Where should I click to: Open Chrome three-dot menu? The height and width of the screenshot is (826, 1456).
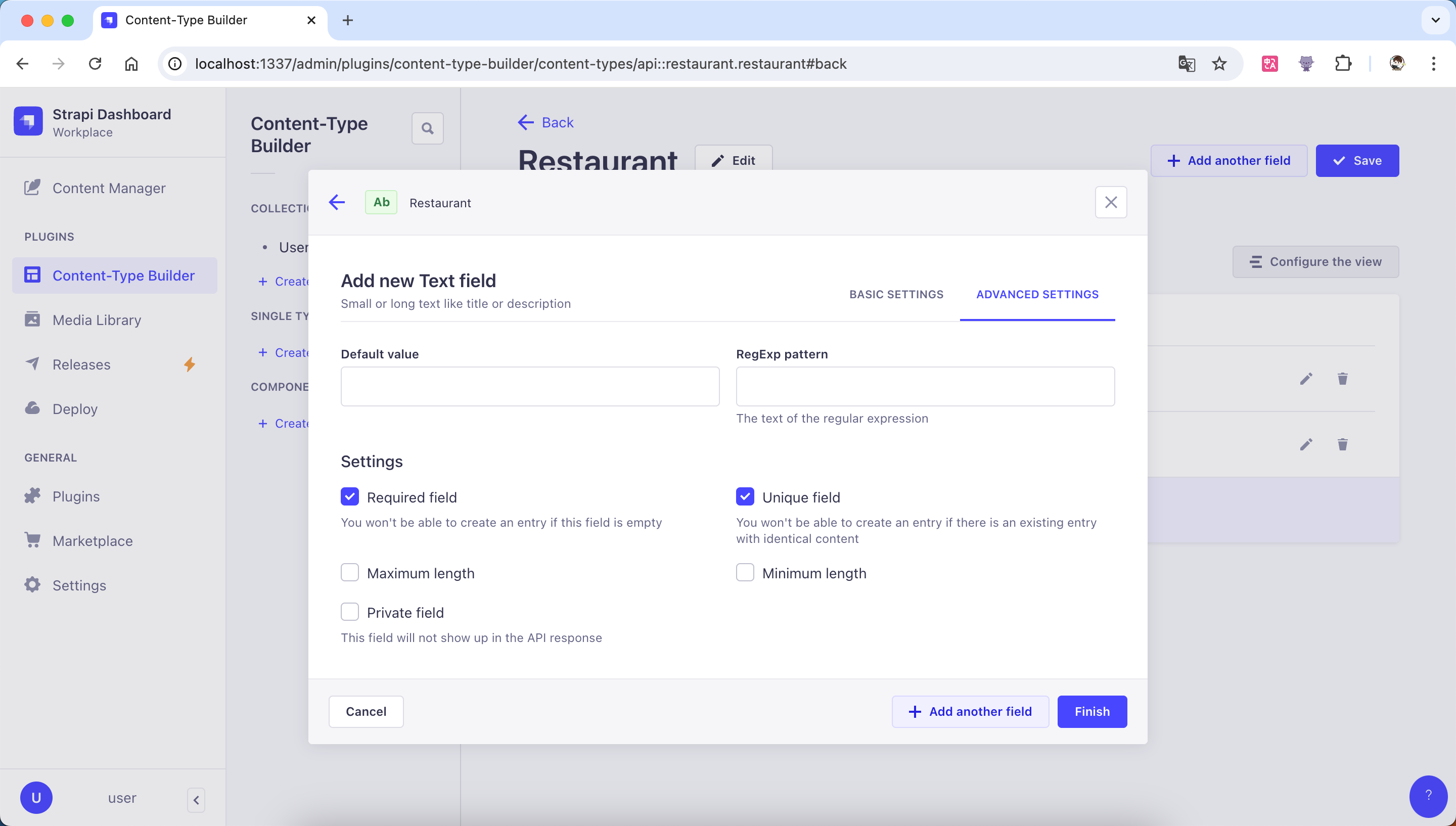click(1433, 64)
